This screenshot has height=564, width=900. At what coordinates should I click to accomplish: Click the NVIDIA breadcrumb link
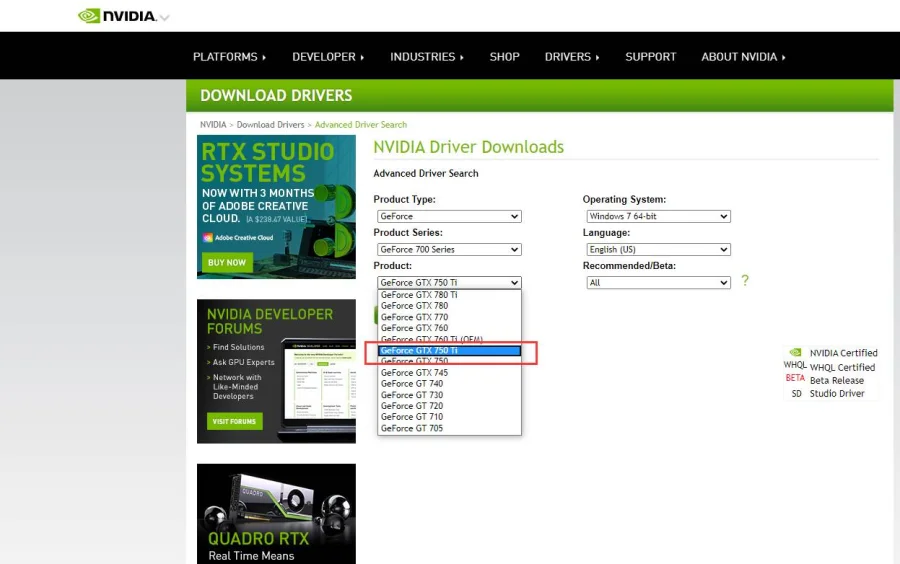click(213, 125)
